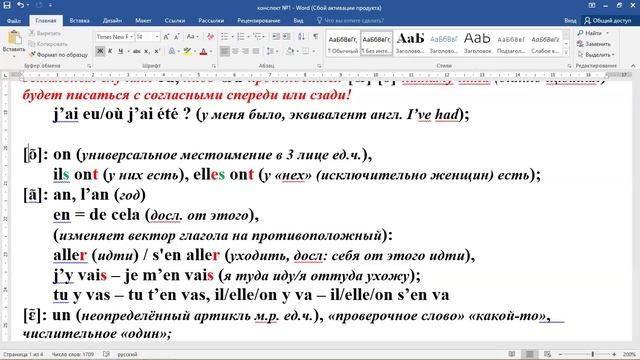Toggle Subscript formatting
The width and height of the screenshot is (640, 360).
tap(147, 51)
